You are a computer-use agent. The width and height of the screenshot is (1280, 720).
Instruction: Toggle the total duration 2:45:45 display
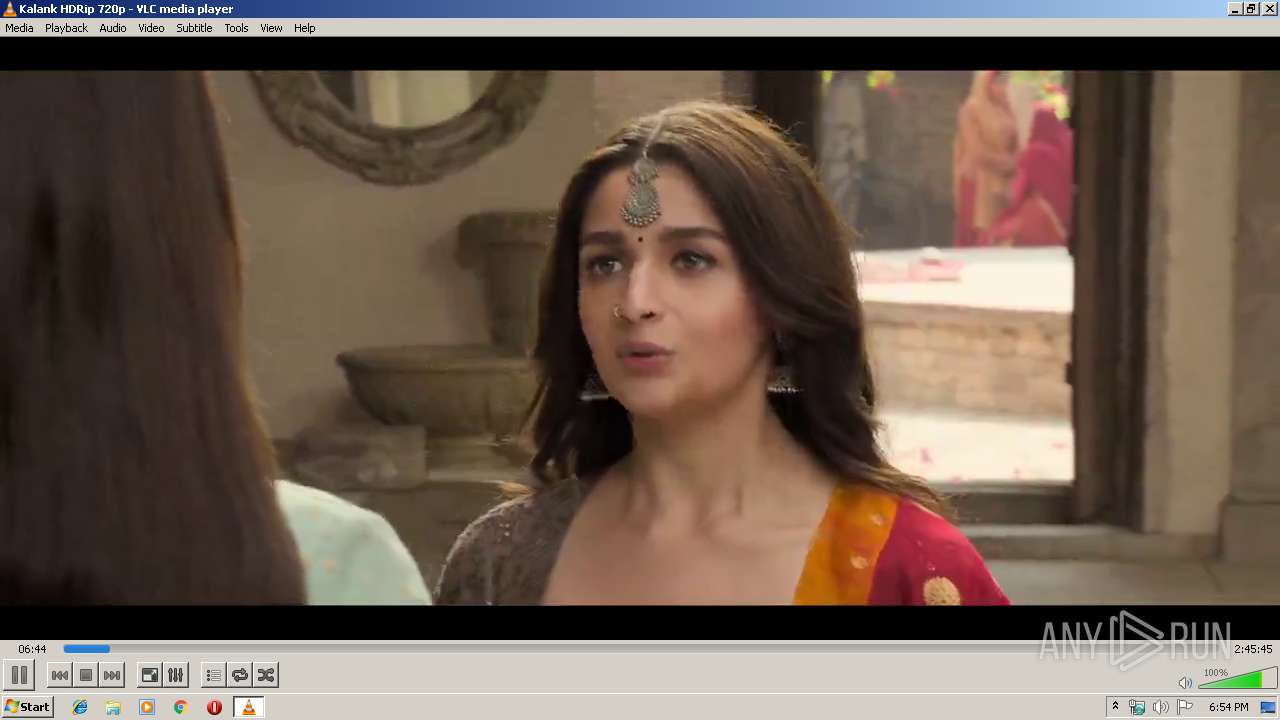[1253, 649]
